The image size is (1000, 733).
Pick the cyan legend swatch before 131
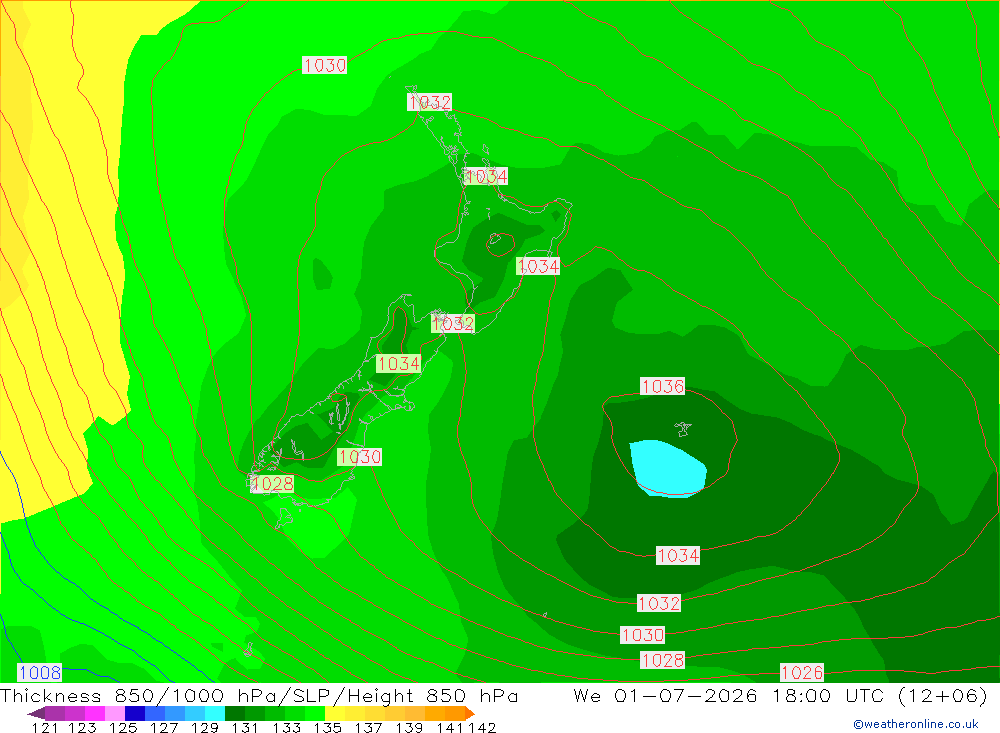click(x=215, y=713)
